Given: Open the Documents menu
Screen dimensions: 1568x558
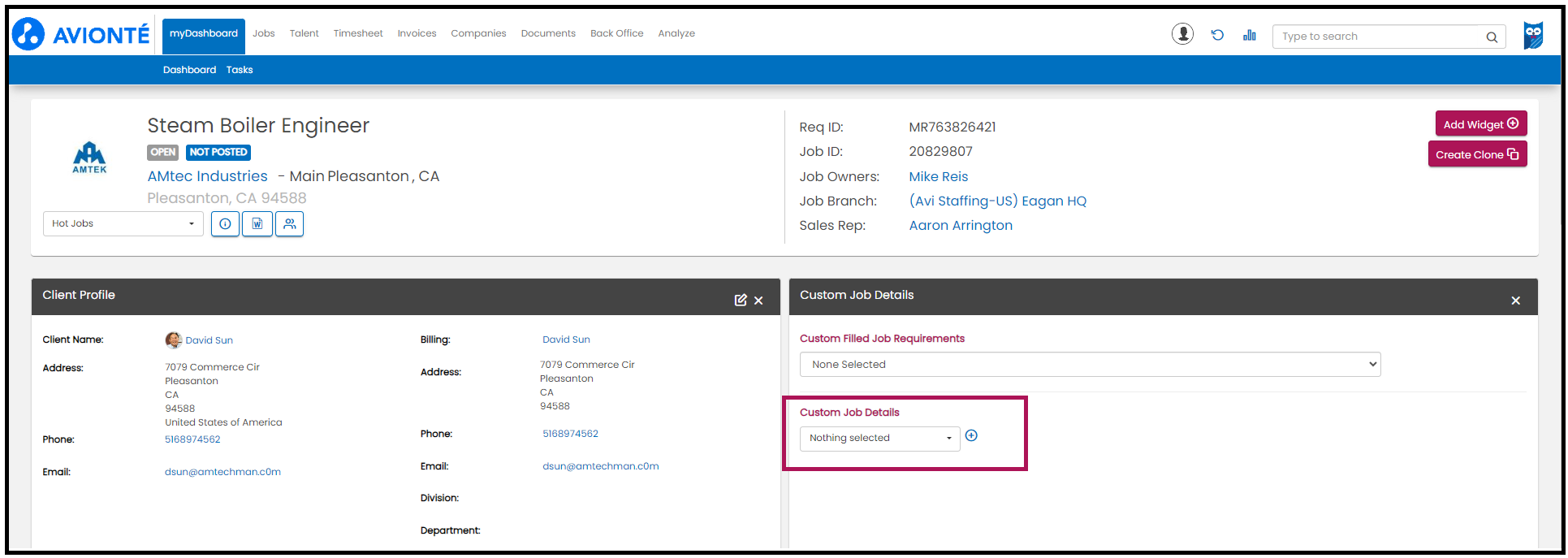Looking at the screenshot, I should [549, 34].
